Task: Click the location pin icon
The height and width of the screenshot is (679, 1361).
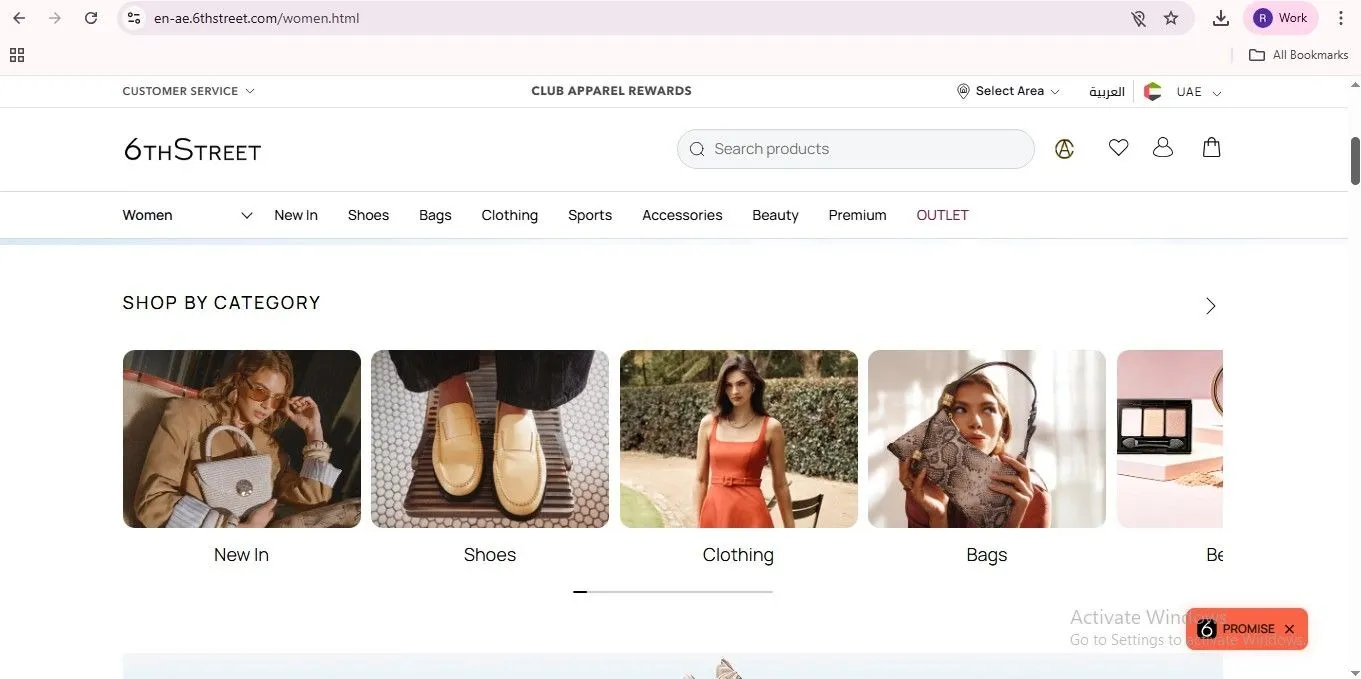Action: 963,91
